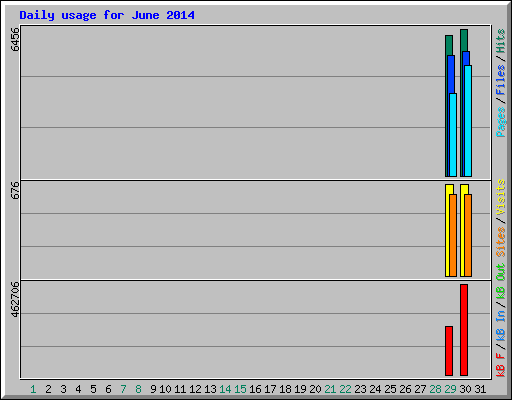Viewport: 512px width, 400px height.
Task: Click the 'Pages' legend label
Action: tap(501, 122)
